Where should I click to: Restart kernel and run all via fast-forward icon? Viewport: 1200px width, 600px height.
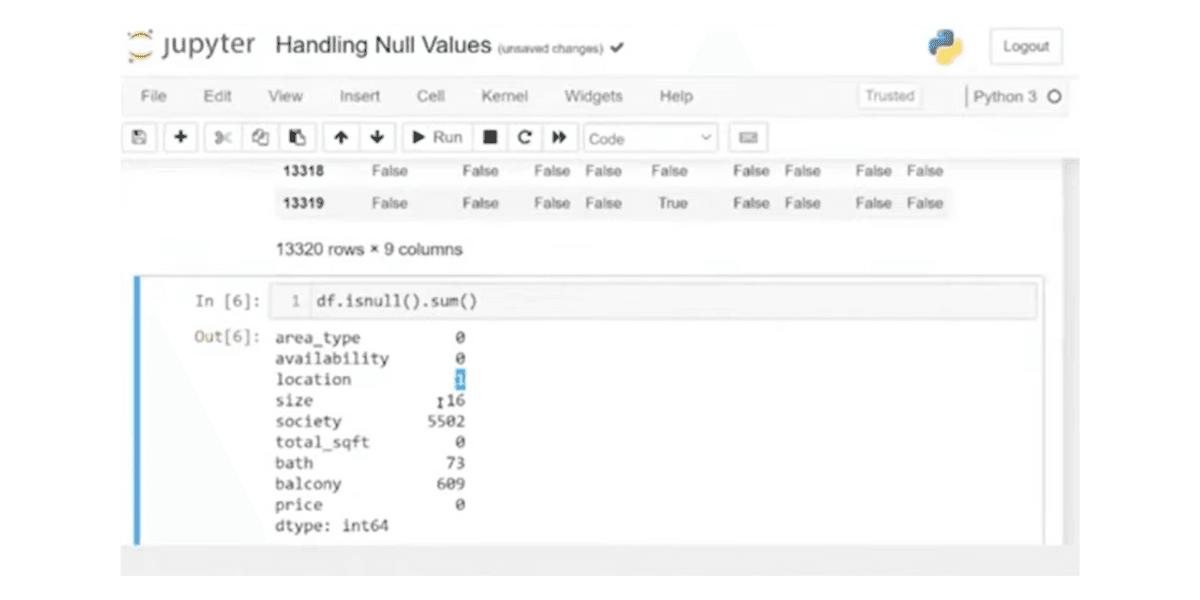point(560,137)
